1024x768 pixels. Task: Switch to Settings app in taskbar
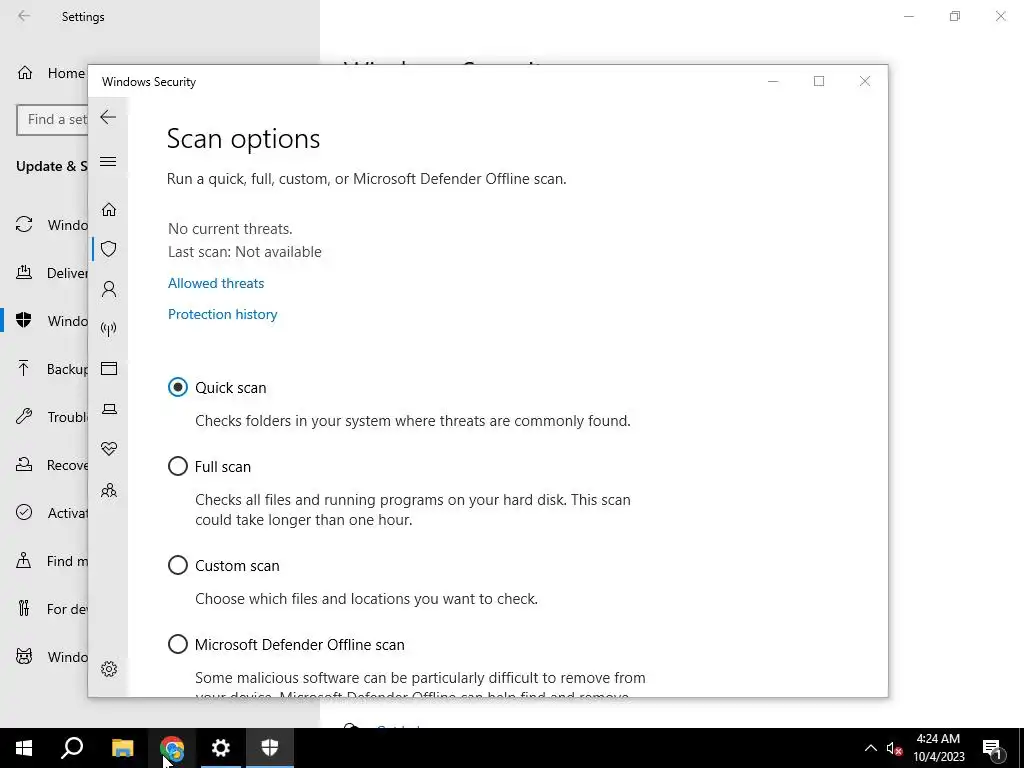click(221, 748)
